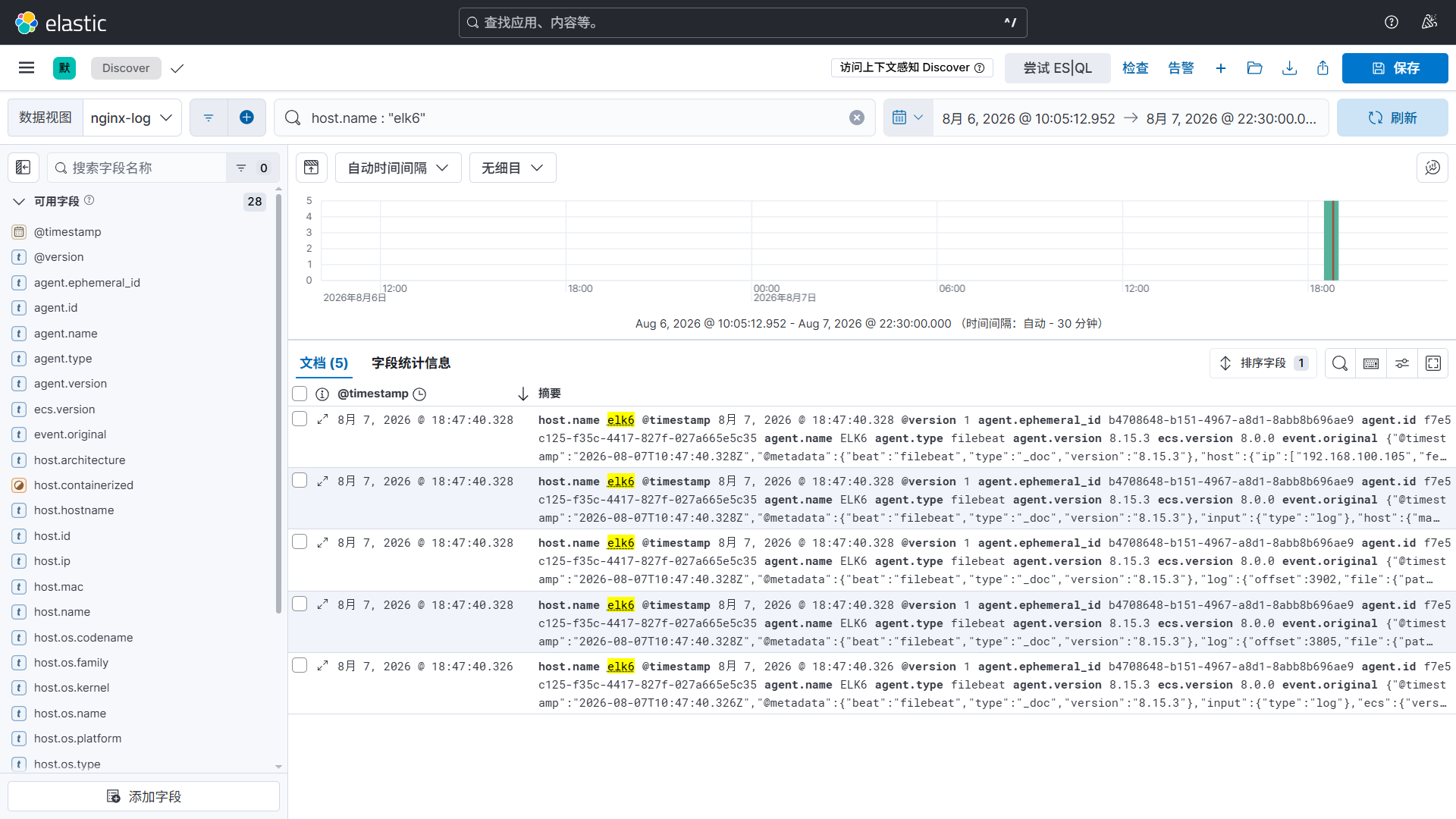The image size is (1456, 819).
Task: Check the fourth document row checkbox
Action: click(300, 604)
